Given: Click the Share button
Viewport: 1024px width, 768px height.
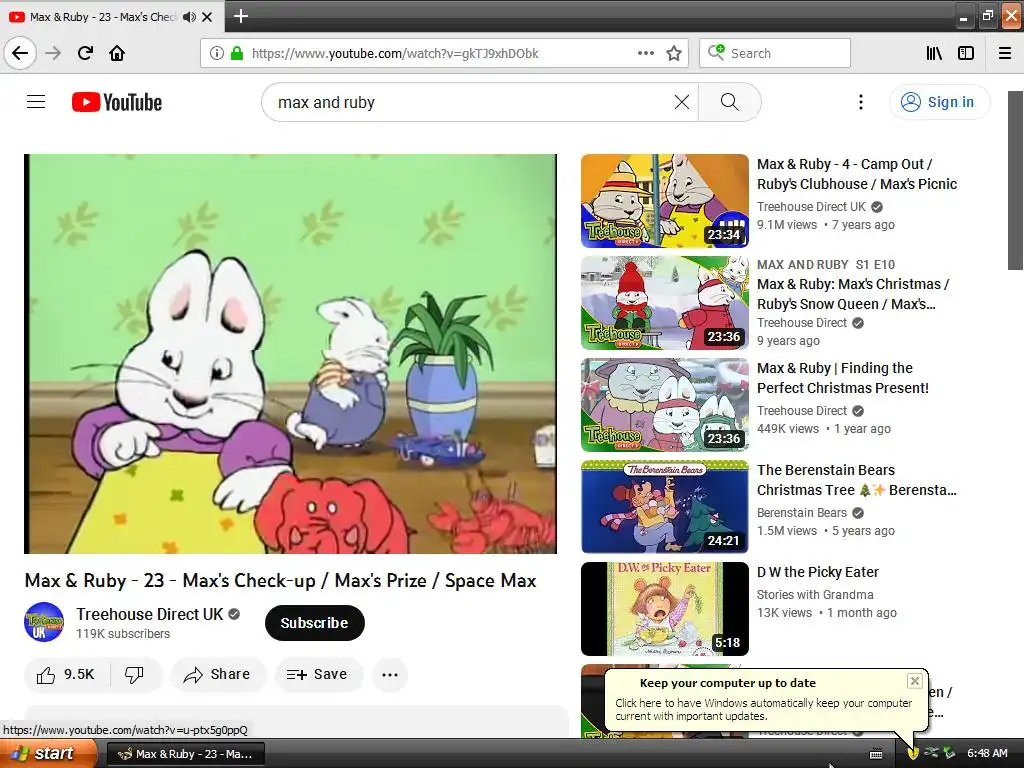Looking at the screenshot, I should tap(218, 674).
